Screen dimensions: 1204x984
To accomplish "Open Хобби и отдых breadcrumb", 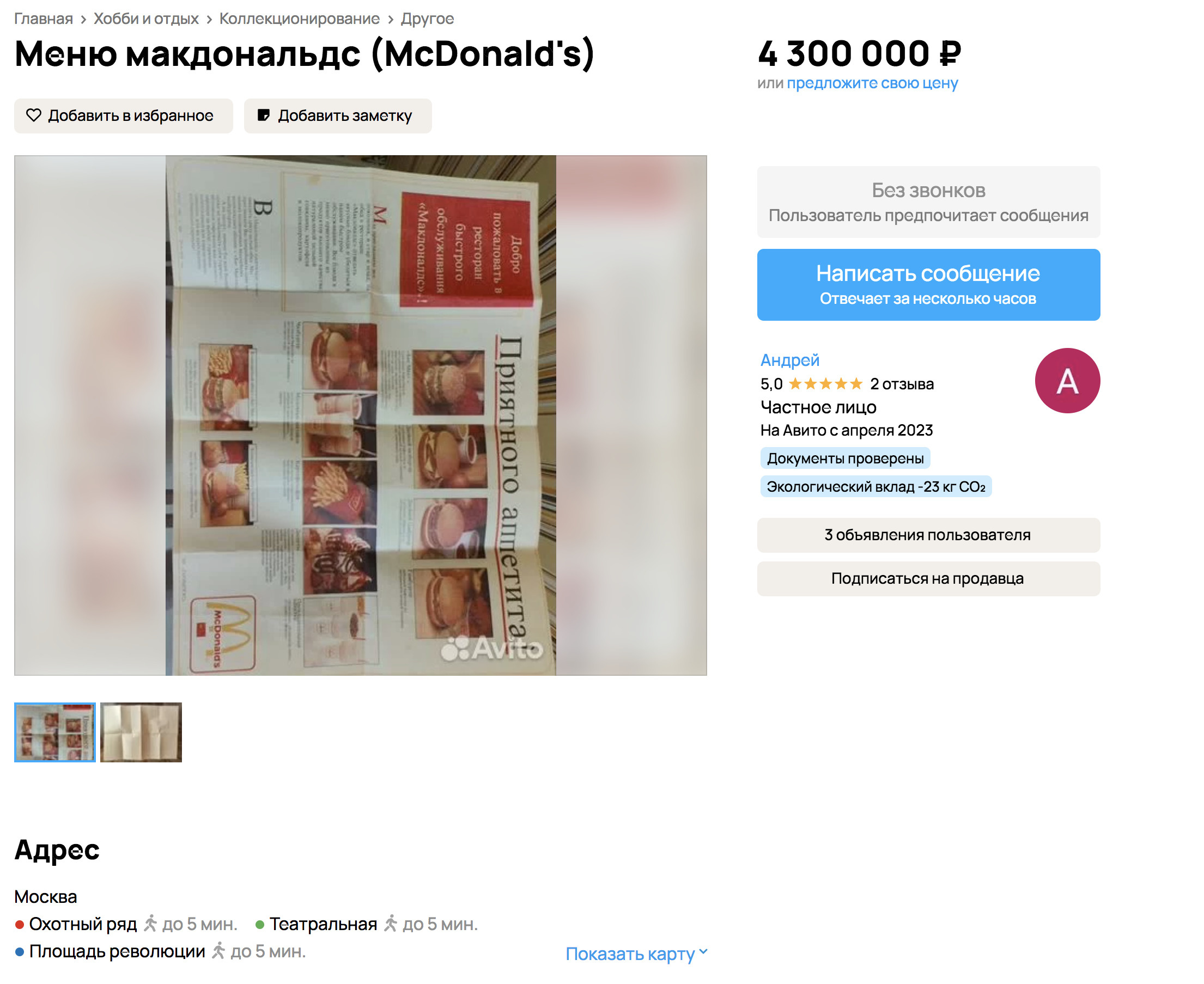I will click(x=147, y=19).
